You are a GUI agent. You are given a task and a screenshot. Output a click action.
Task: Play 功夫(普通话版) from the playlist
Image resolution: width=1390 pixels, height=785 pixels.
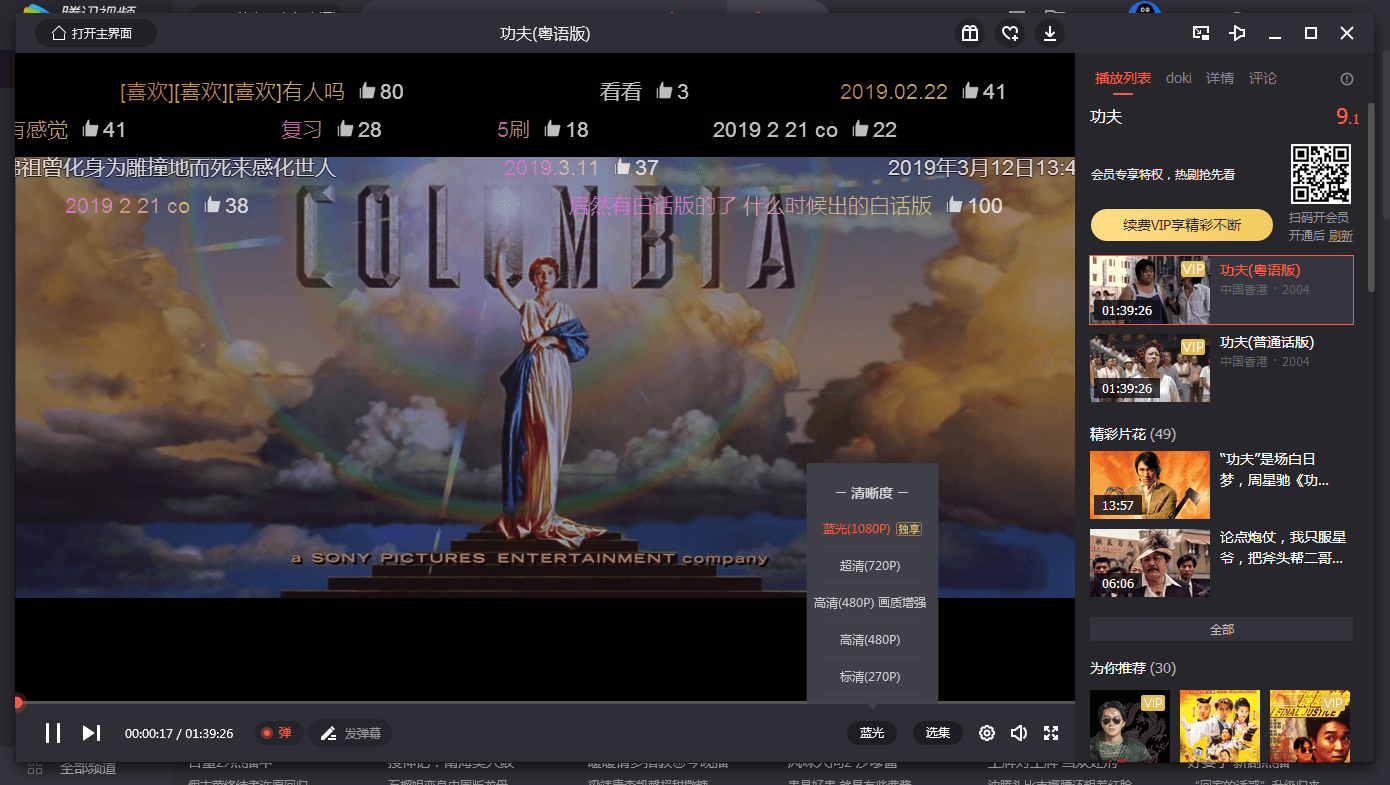point(1221,368)
